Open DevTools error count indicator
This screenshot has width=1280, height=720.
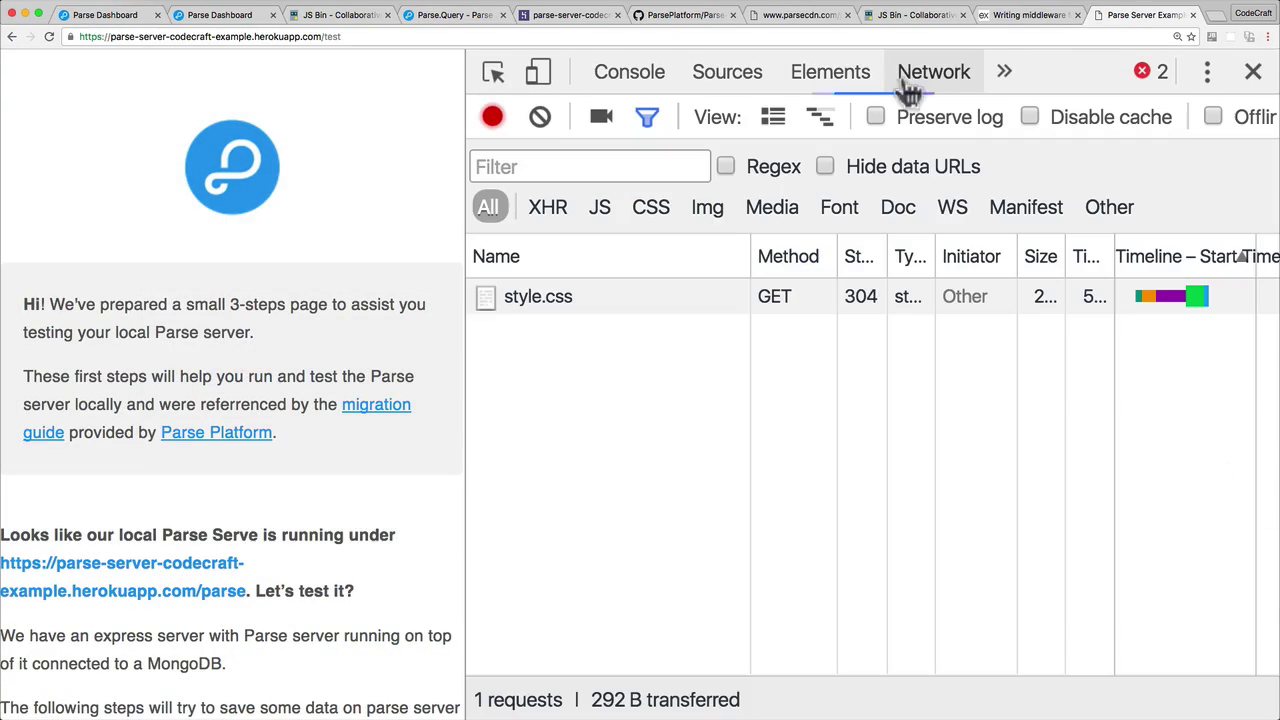[1151, 71]
